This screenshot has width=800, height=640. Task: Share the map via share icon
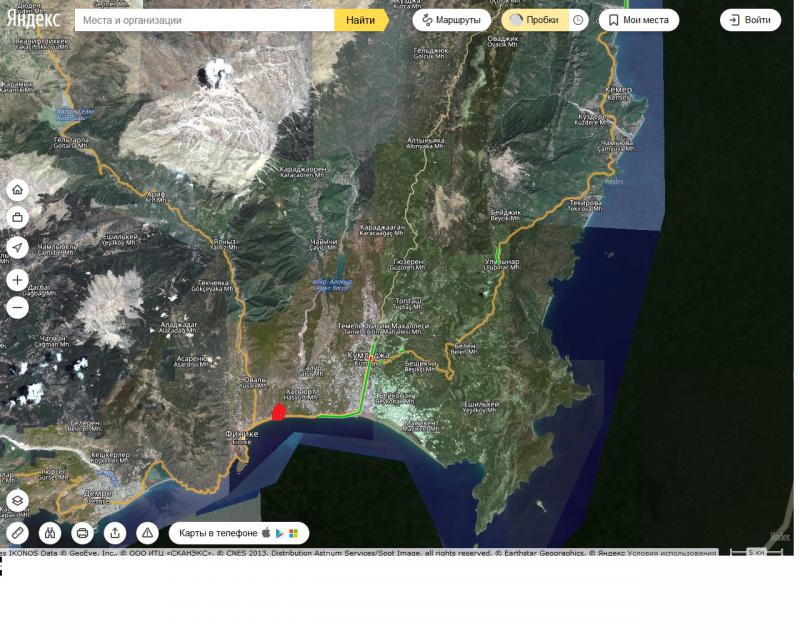click(x=115, y=533)
